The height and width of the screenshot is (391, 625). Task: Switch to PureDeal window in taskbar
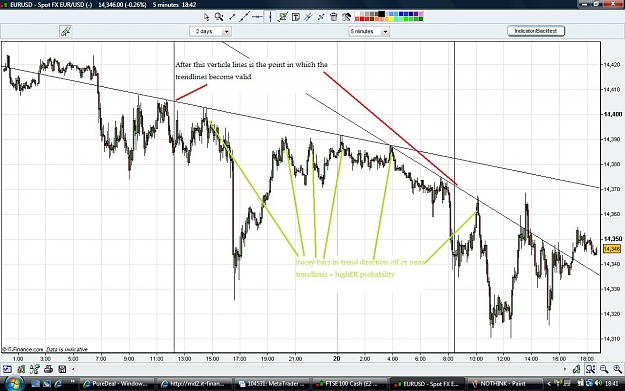pos(116,384)
